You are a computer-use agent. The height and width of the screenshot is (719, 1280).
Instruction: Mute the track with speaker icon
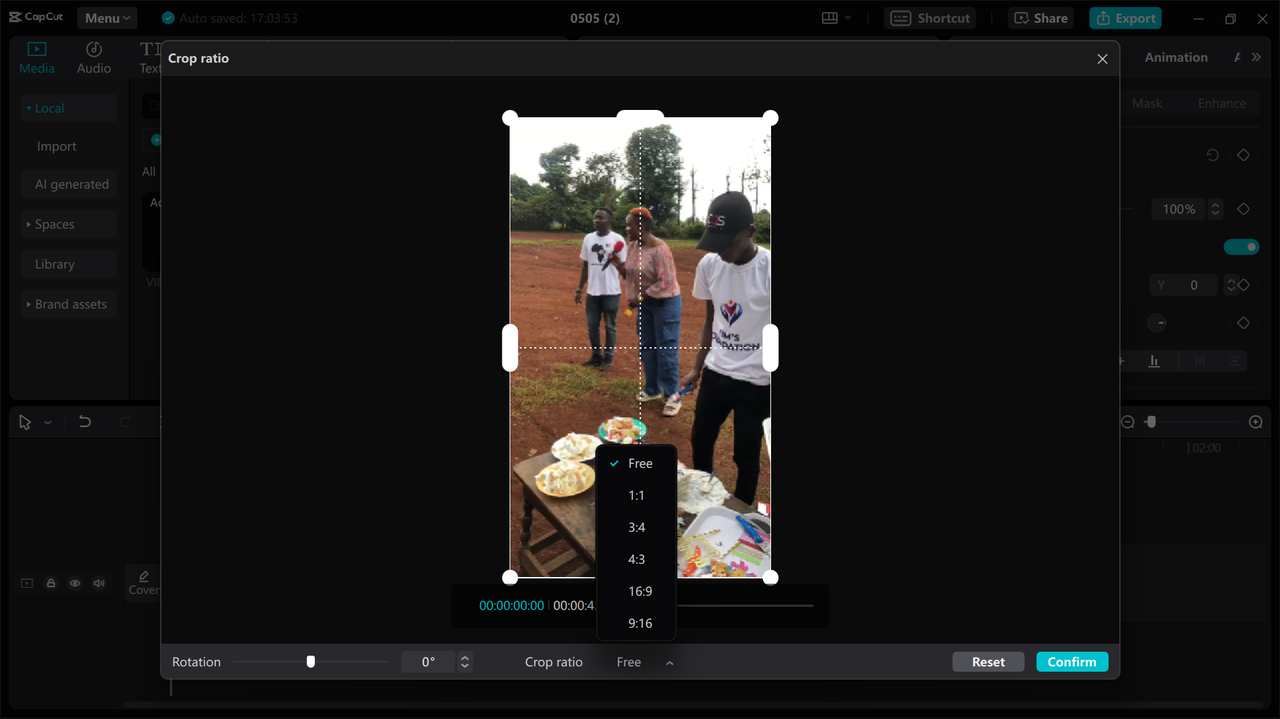click(99, 583)
